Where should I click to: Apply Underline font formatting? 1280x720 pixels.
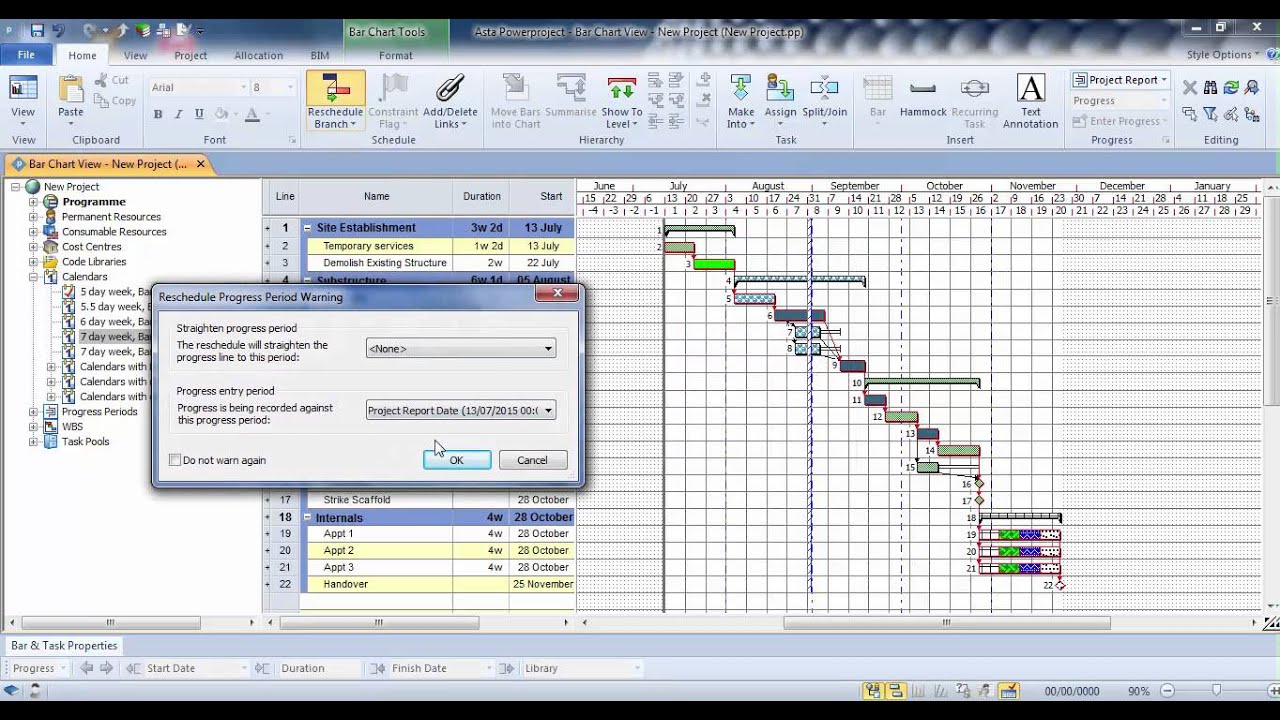click(x=199, y=114)
